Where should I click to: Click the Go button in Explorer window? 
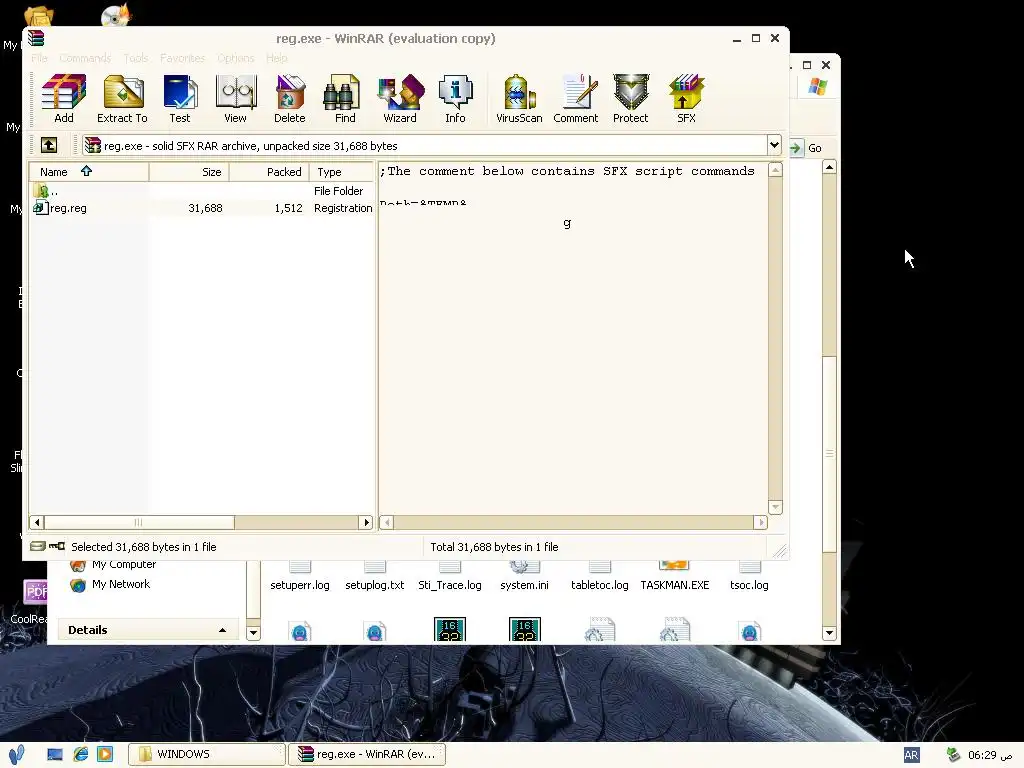pos(807,148)
